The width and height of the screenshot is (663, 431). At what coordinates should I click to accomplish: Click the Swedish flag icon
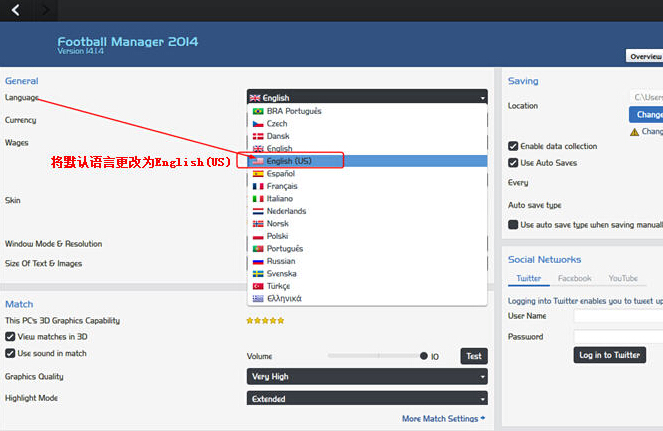click(258, 274)
